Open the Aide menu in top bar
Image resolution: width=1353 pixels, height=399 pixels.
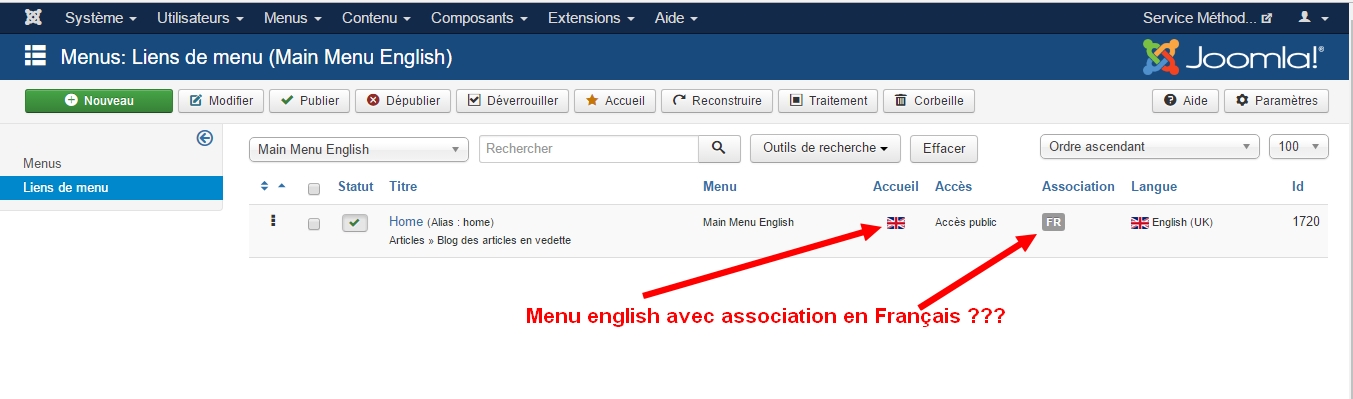click(676, 18)
